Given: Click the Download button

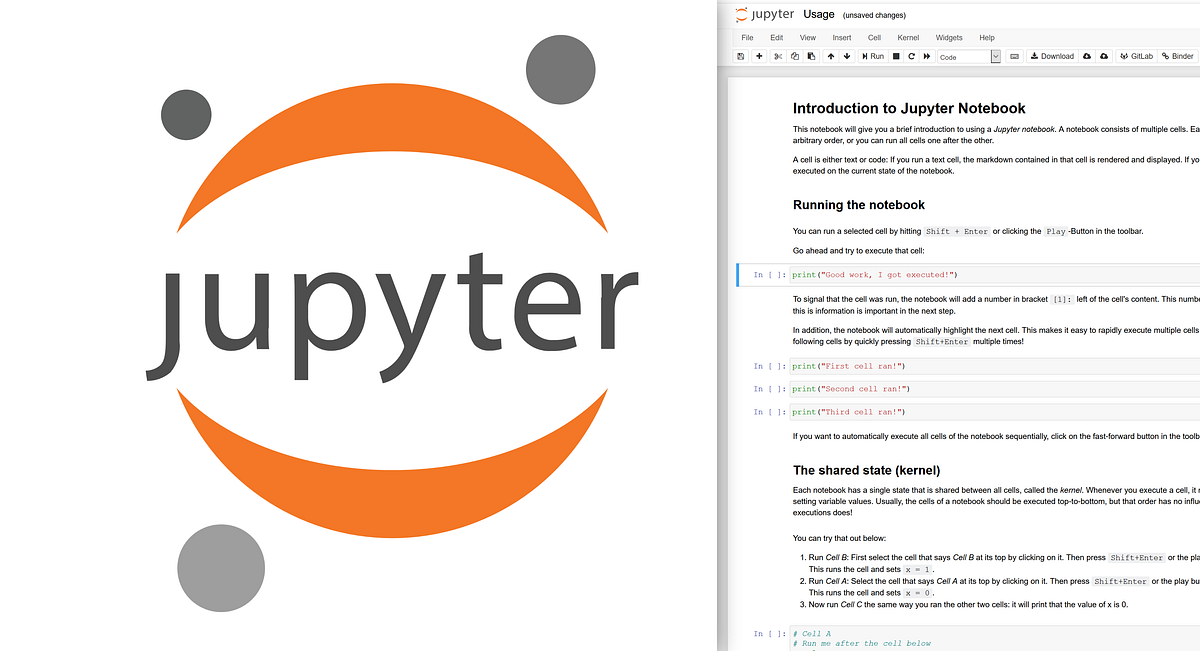Looking at the screenshot, I should pos(1051,56).
